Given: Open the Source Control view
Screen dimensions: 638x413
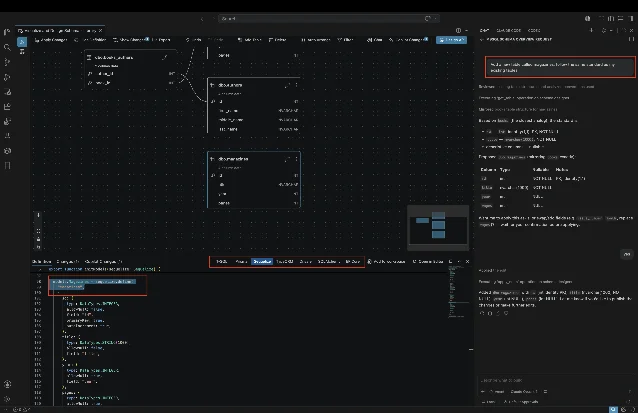Looking at the screenshot, I should coord(7,62).
